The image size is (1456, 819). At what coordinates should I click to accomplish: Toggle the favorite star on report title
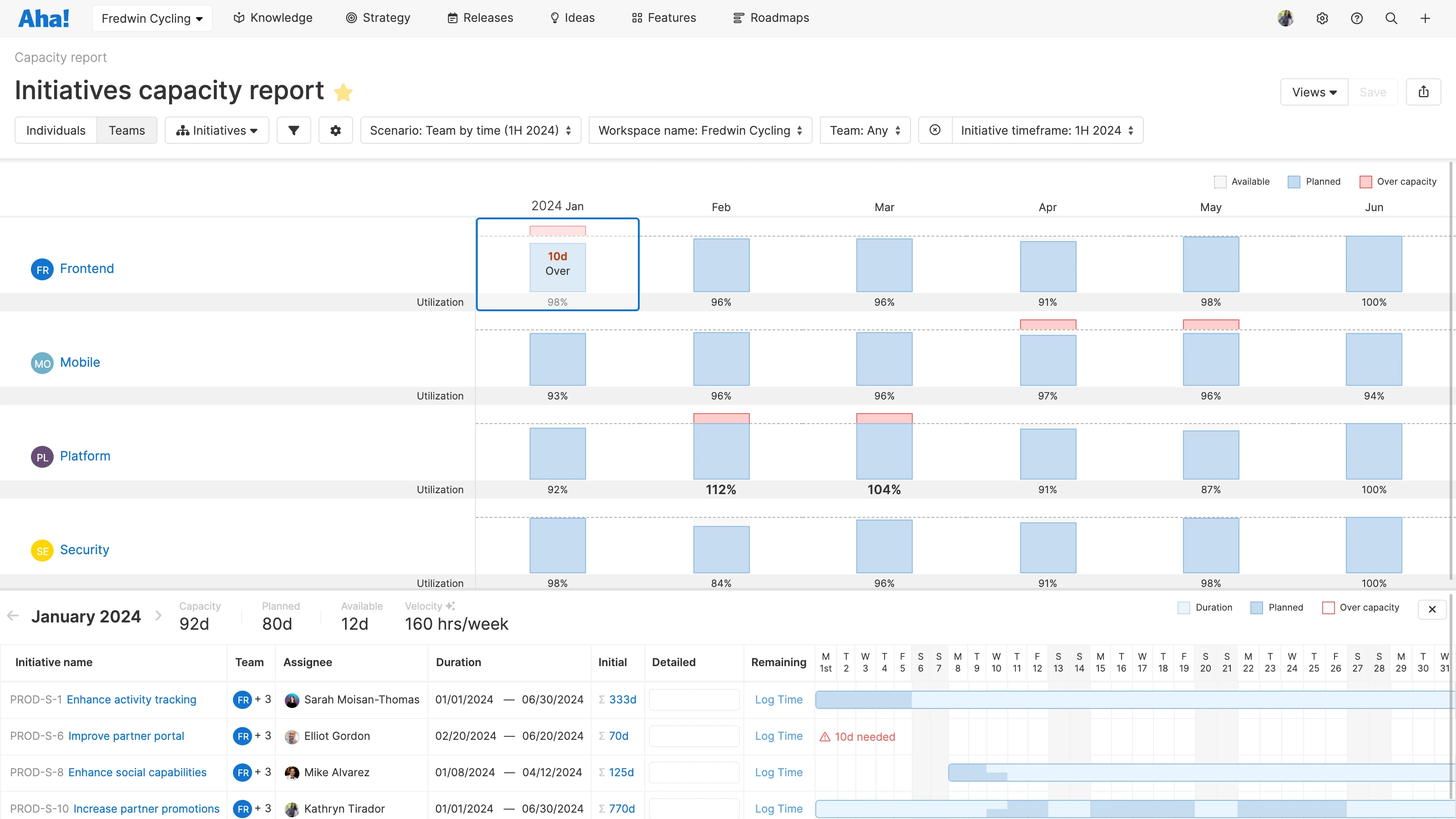343,92
